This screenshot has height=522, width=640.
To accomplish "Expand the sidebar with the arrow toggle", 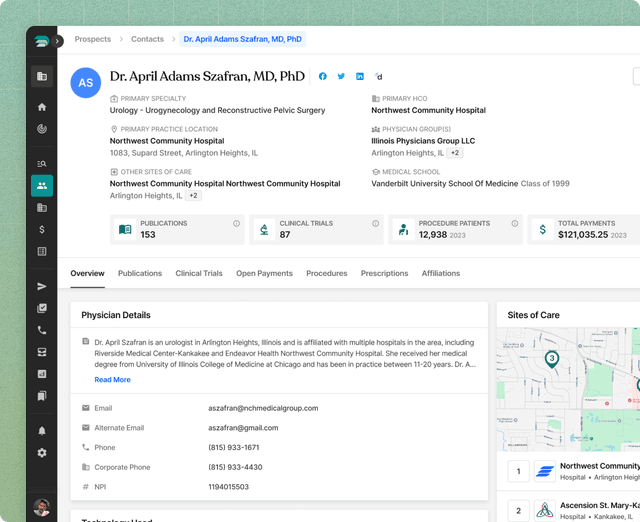I will point(58,41).
